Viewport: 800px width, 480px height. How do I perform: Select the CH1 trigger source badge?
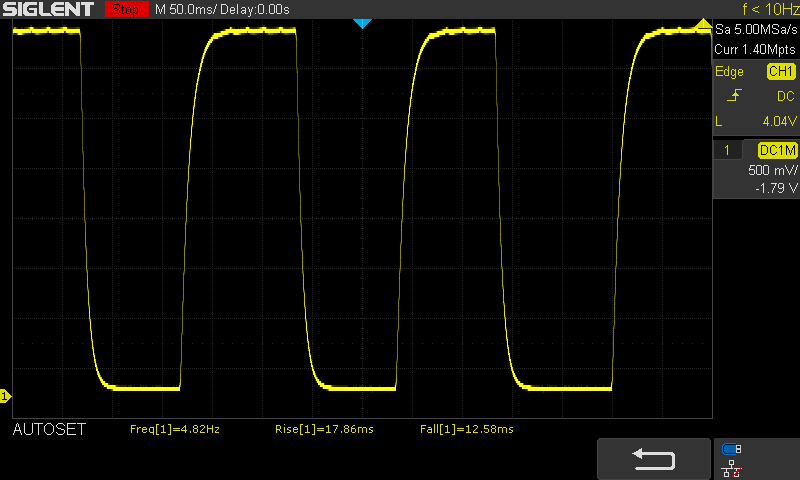(781, 71)
